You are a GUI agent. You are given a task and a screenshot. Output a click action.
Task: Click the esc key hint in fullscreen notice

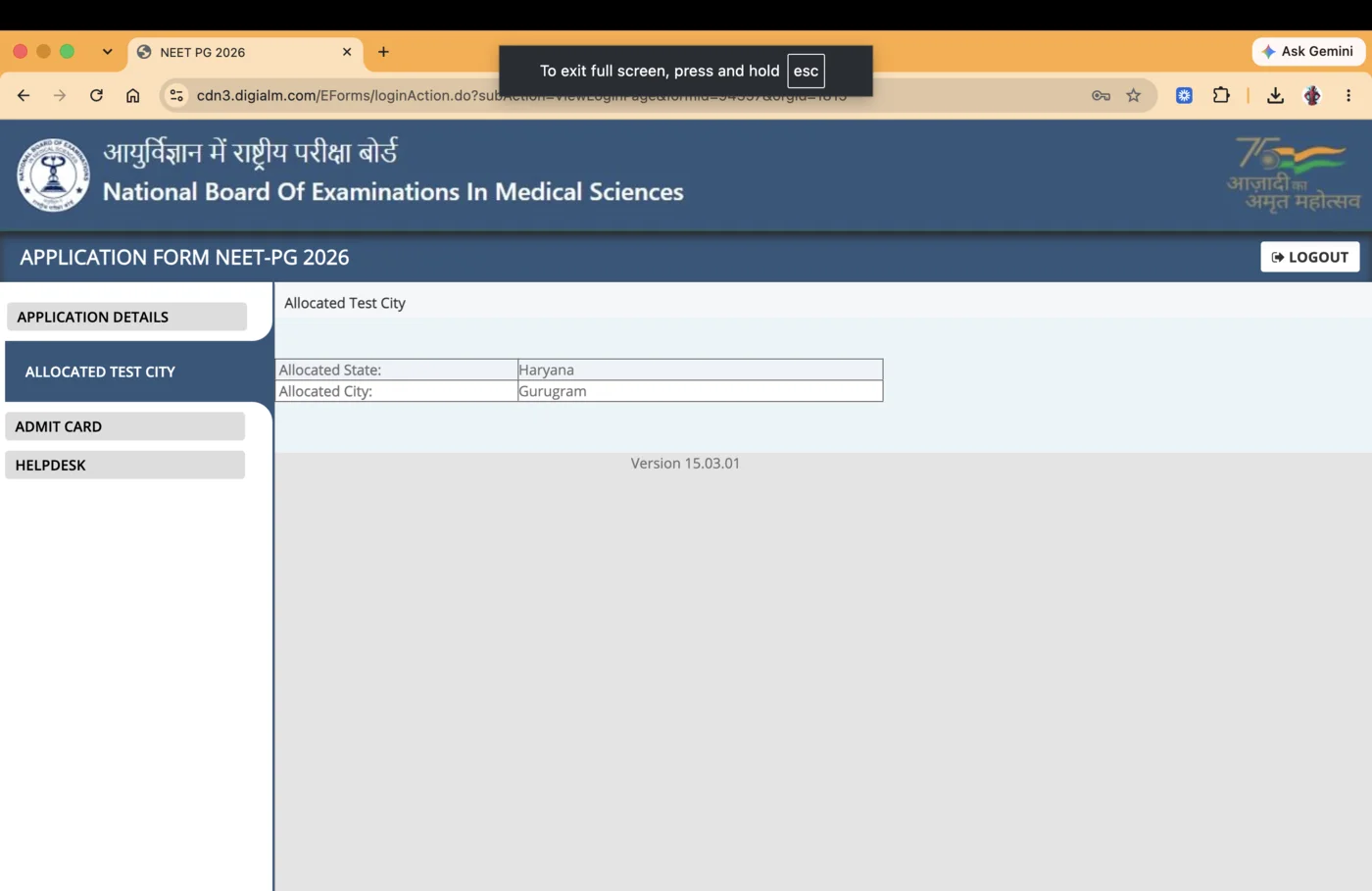(806, 71)
